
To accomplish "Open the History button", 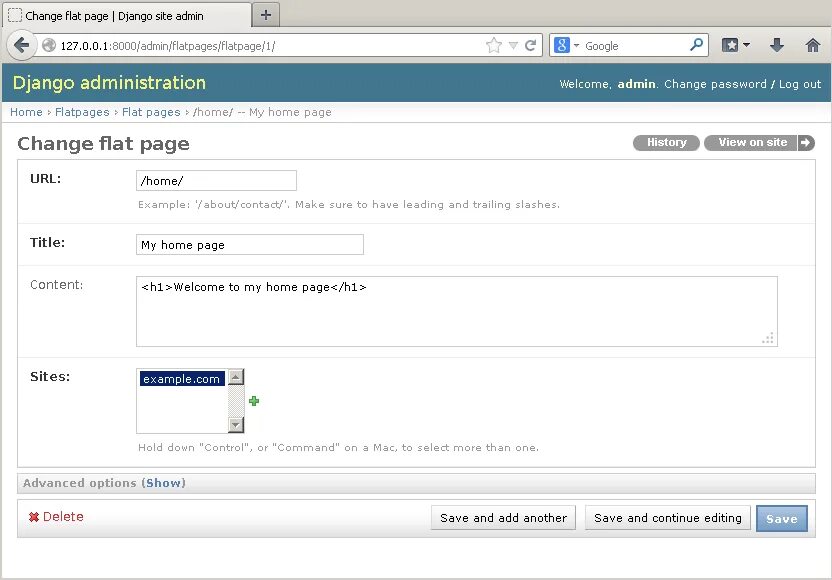I will click(x=666, y=142).
